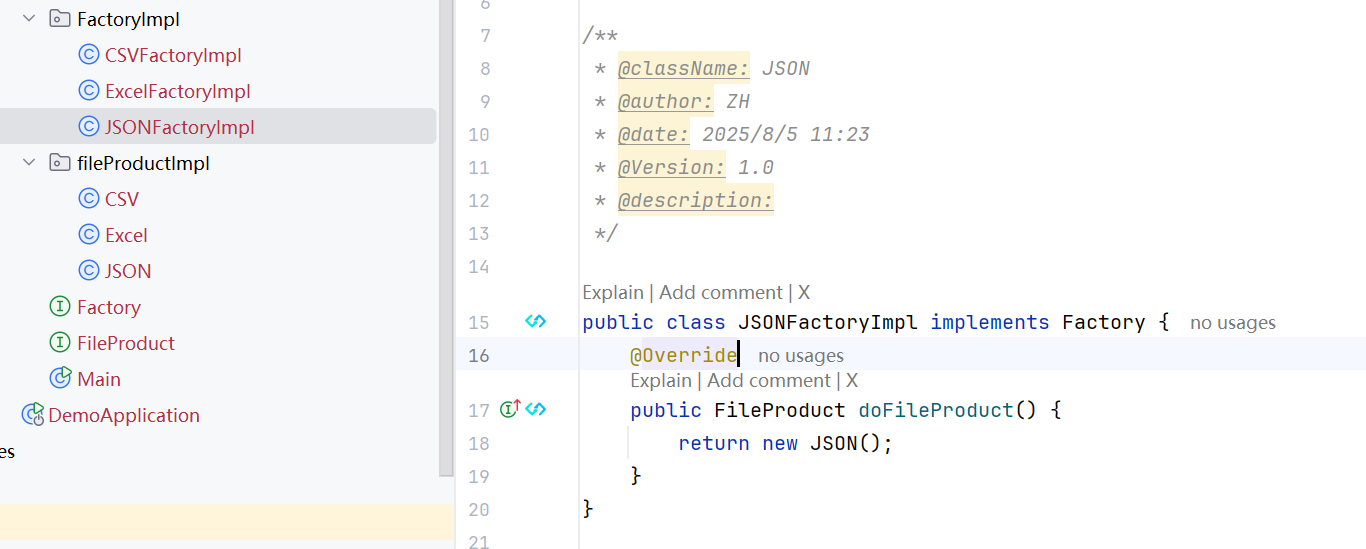Collapse the fileProductImpl folder
1366x549 pixels.
[28, 163]
